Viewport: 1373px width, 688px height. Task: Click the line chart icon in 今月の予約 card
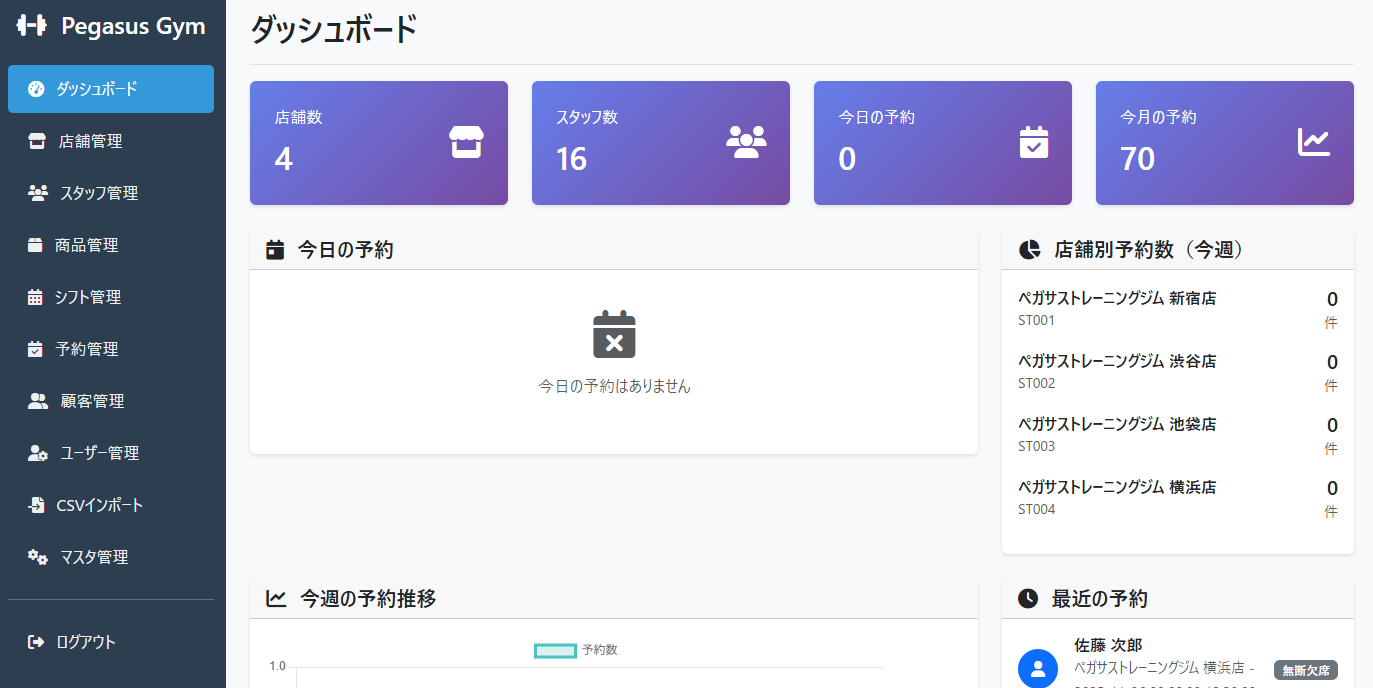coord(1314,142)
